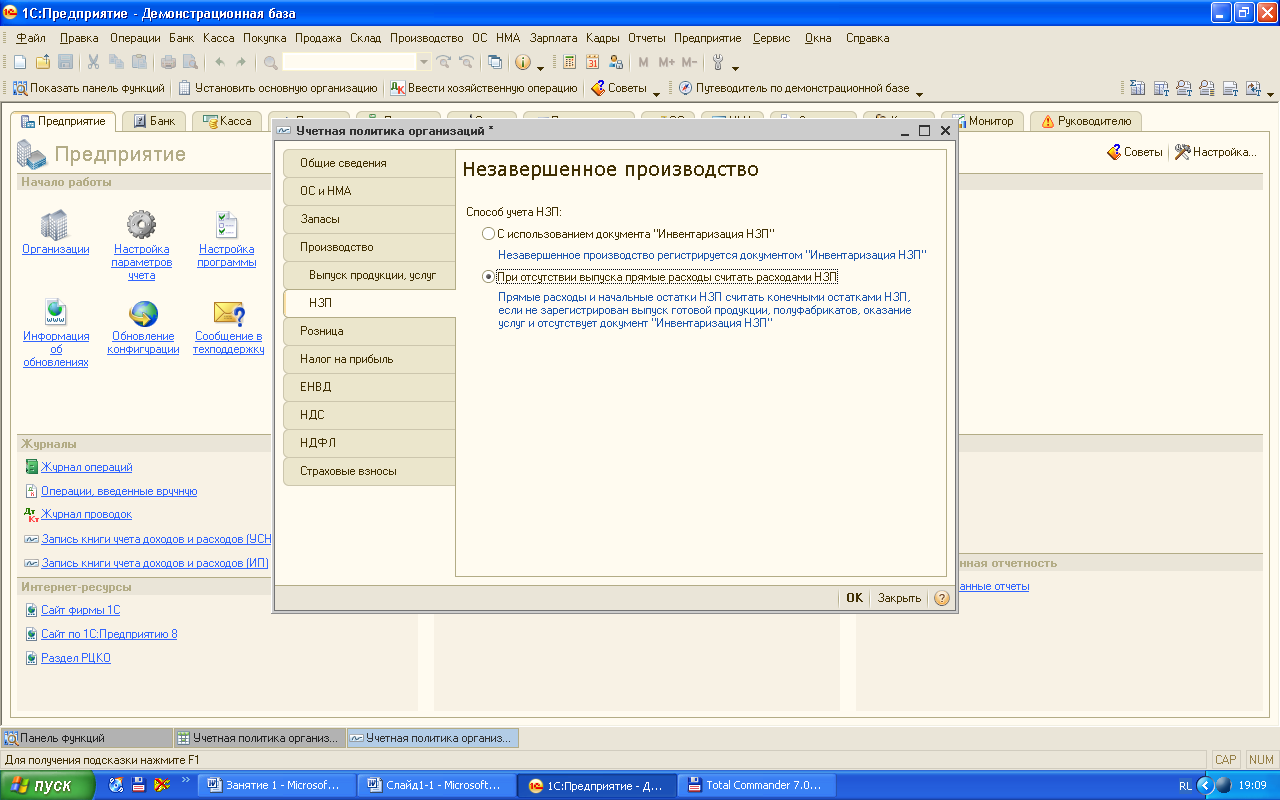Switch to the Банк tab
The height and width of the screenshot is (800, 1280).
[x=153, y=121]
